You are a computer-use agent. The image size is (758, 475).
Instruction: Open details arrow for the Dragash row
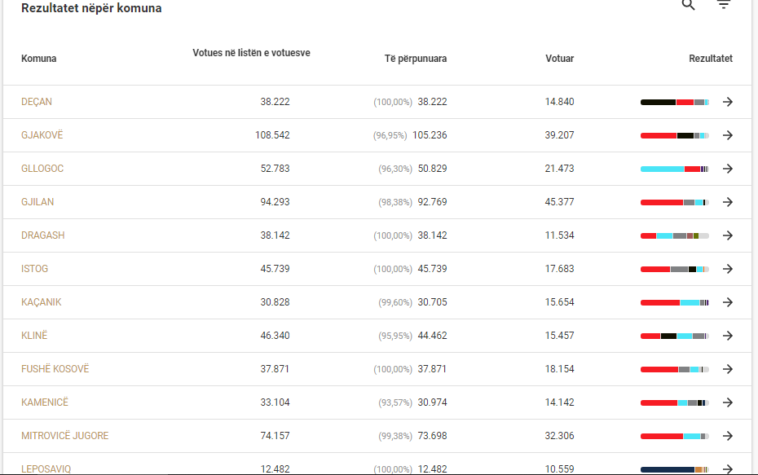tap(728, 236)
